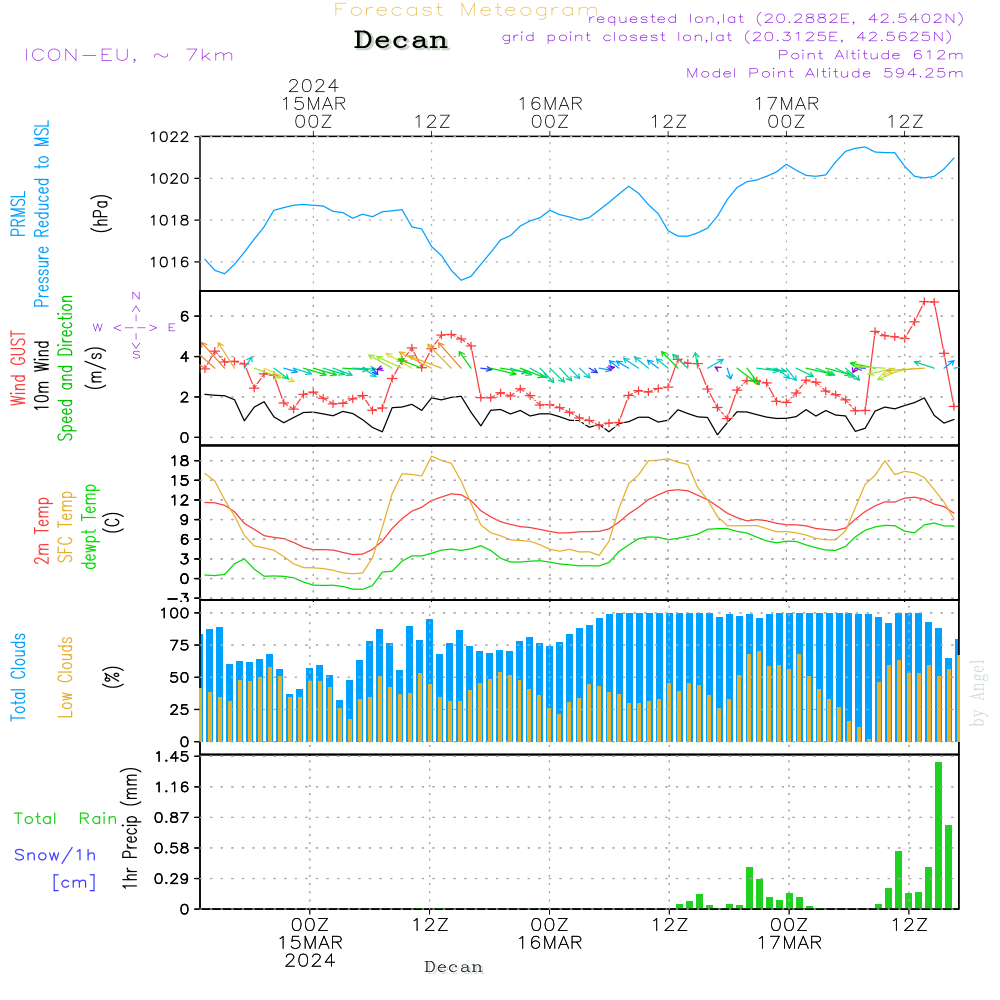
Task: Select the Point Altitude 612m text
Action: tap(870, 55)
